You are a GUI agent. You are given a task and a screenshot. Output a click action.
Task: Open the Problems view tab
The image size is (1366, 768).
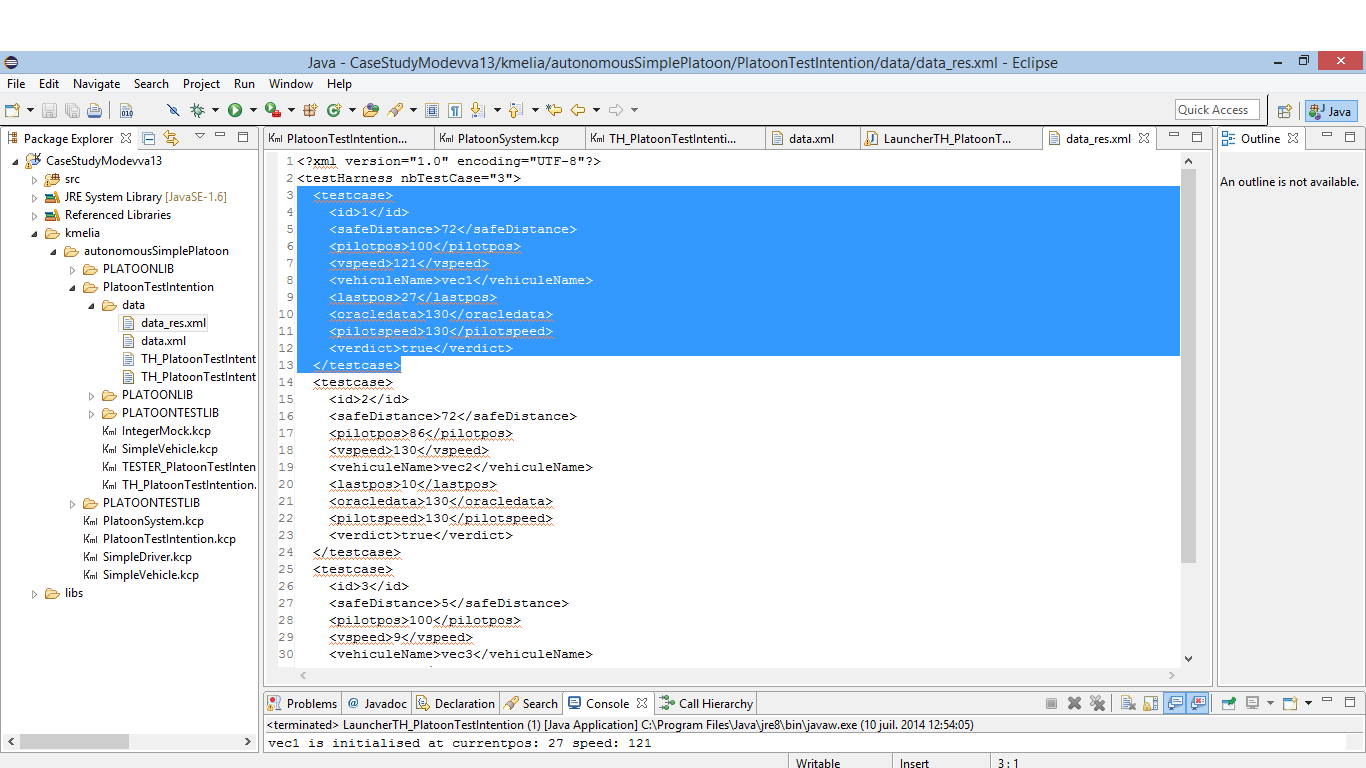point(303,703)
